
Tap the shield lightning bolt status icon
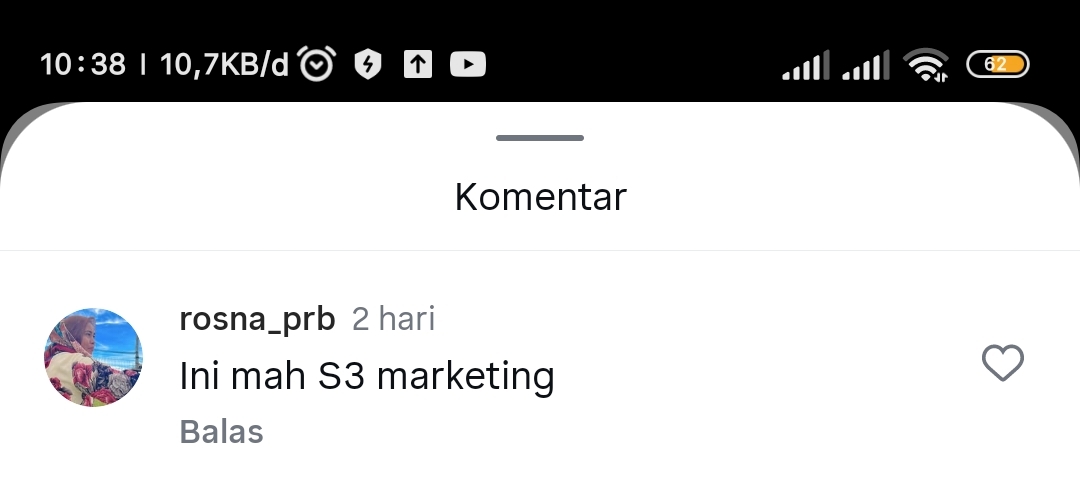coord(368,65)
